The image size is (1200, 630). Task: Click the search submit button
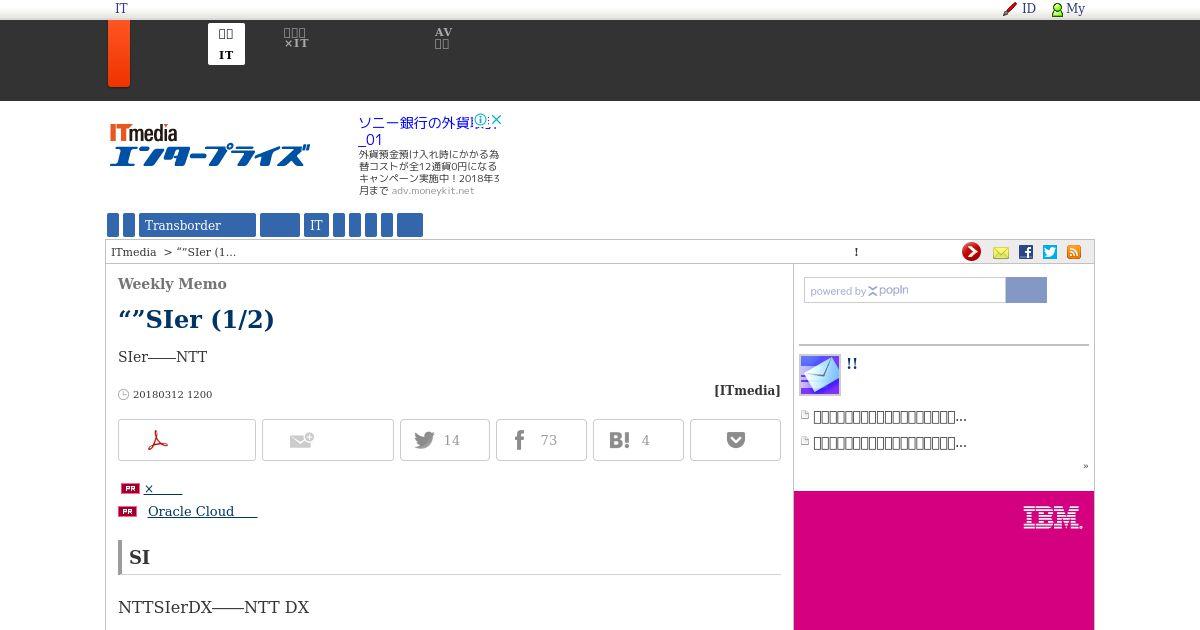[1026, 290]
